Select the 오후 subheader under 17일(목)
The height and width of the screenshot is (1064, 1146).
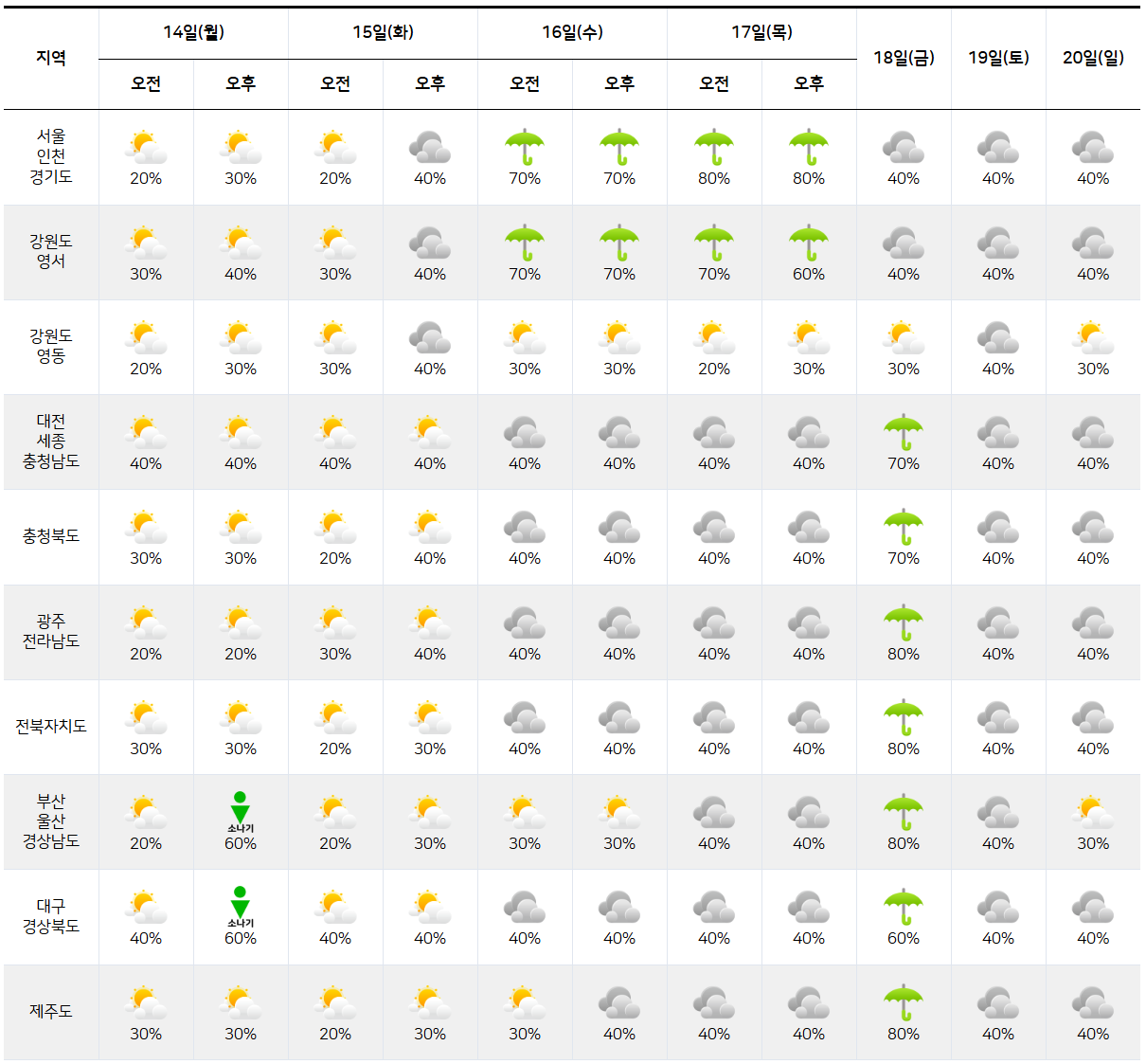click(x=809, y=83)
